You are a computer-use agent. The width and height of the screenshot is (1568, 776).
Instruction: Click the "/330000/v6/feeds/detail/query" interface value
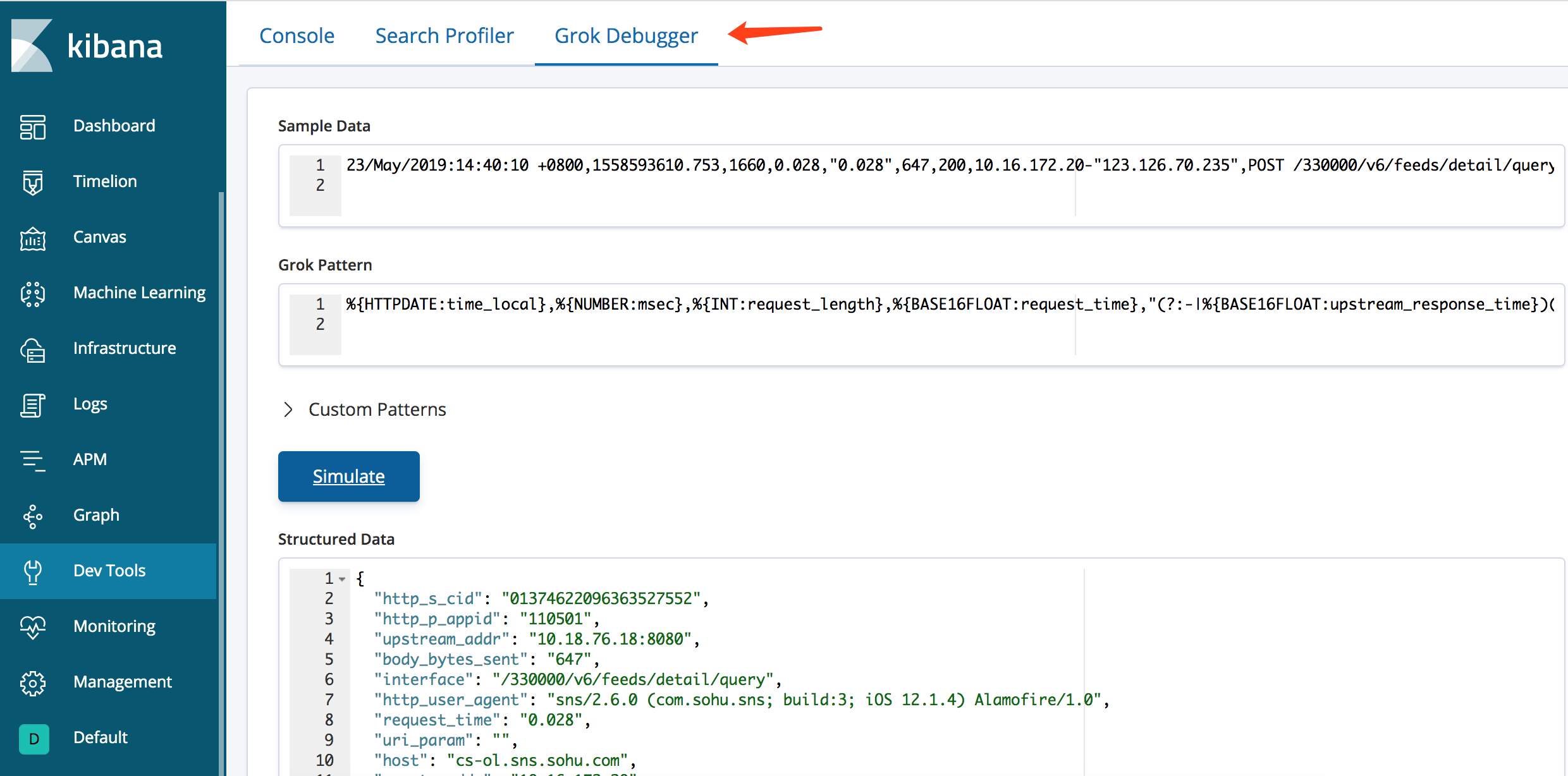point(634,680)
